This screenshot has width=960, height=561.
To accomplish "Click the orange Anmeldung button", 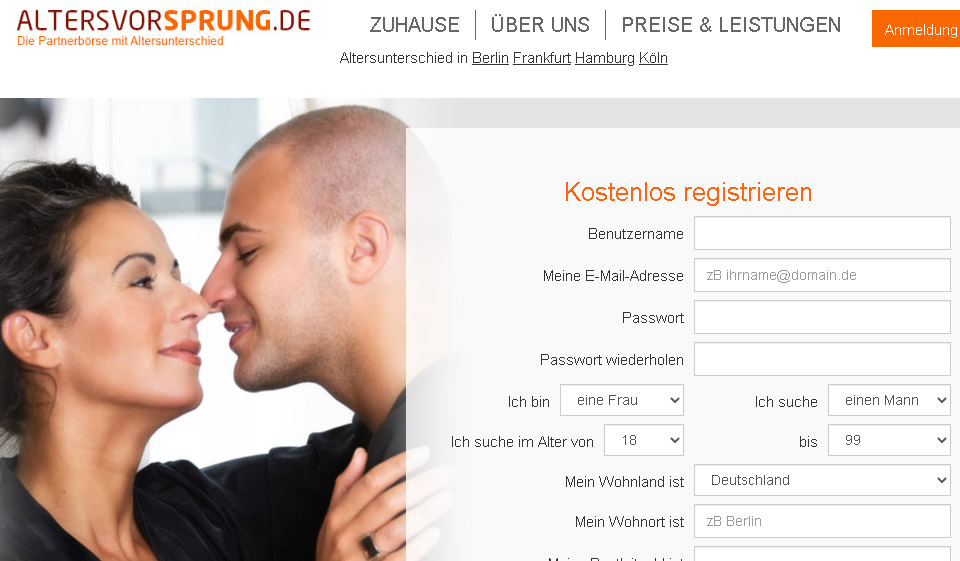I will pyautogui.click(x=916, y=29).
